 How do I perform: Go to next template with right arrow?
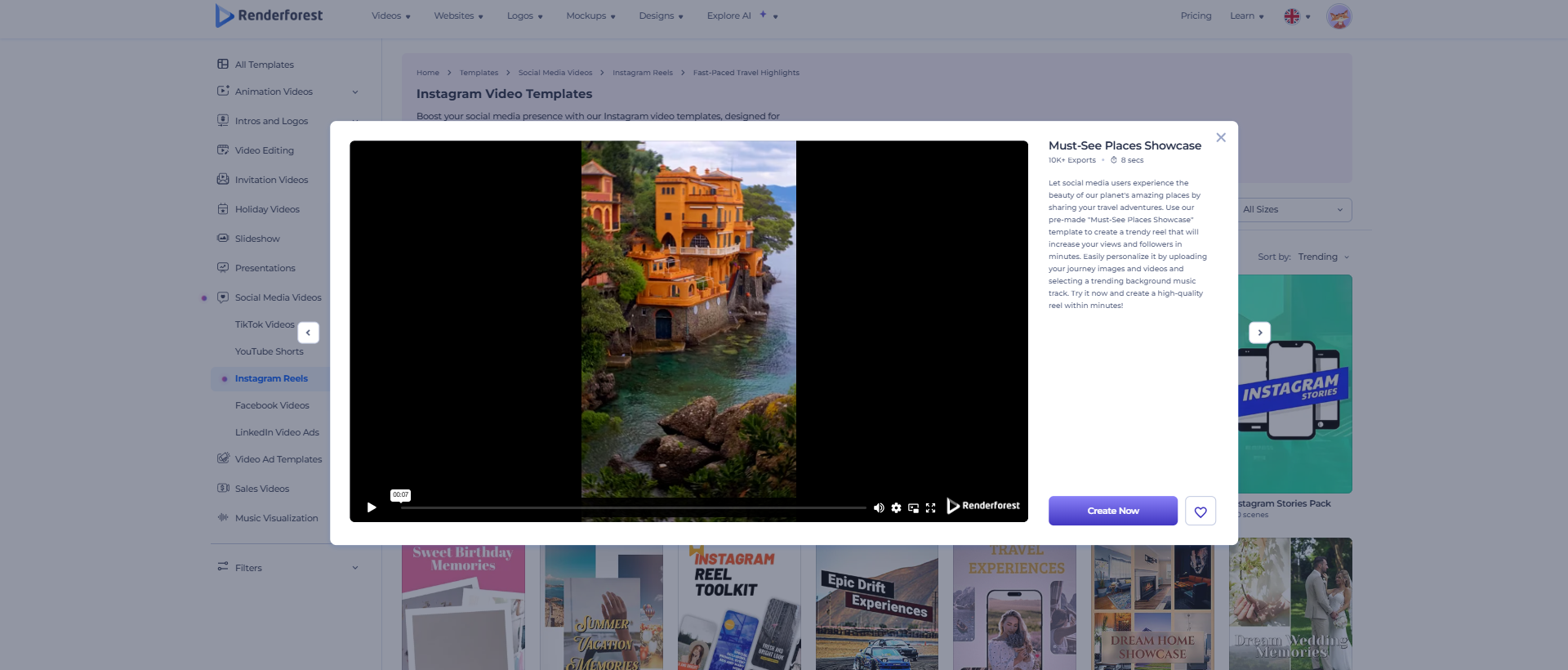[x=1259, y=333]
